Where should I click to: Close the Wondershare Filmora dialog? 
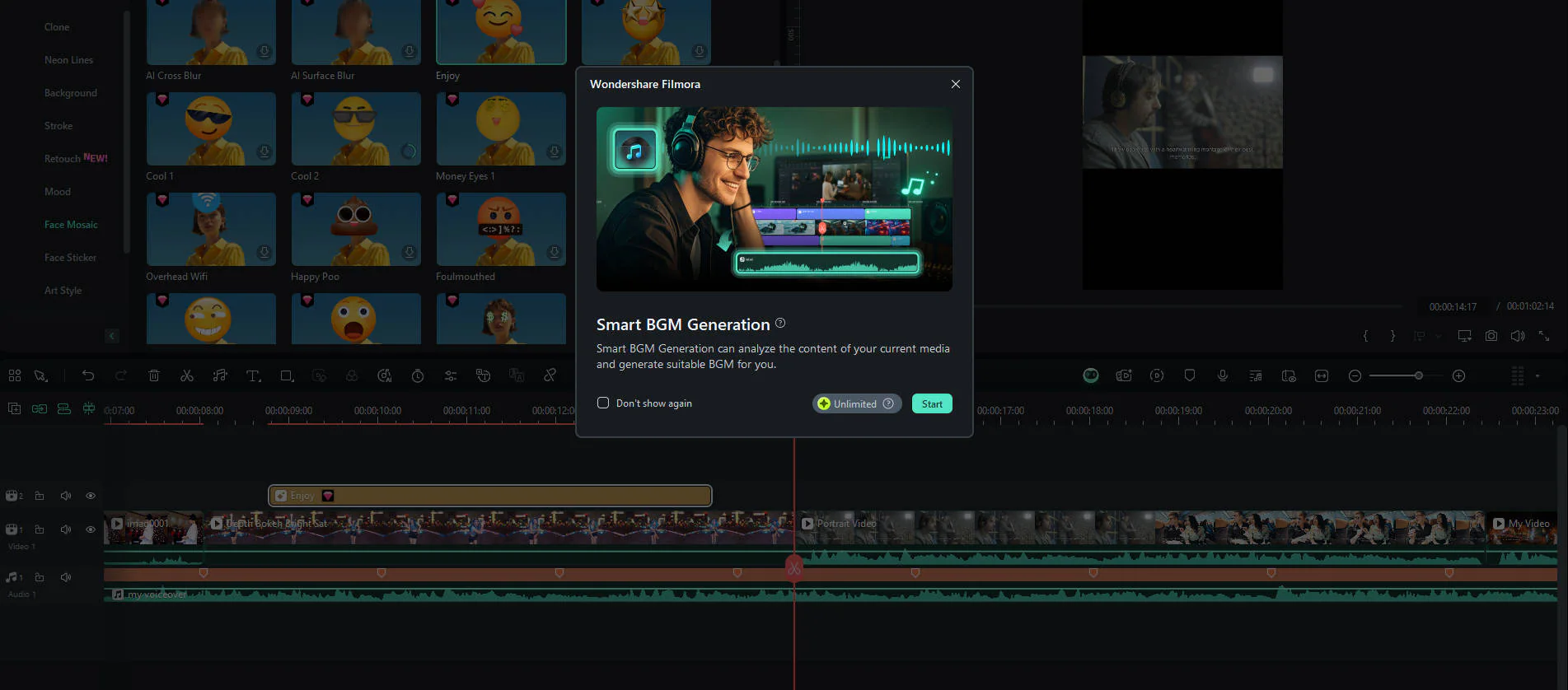tap(956, 84)
